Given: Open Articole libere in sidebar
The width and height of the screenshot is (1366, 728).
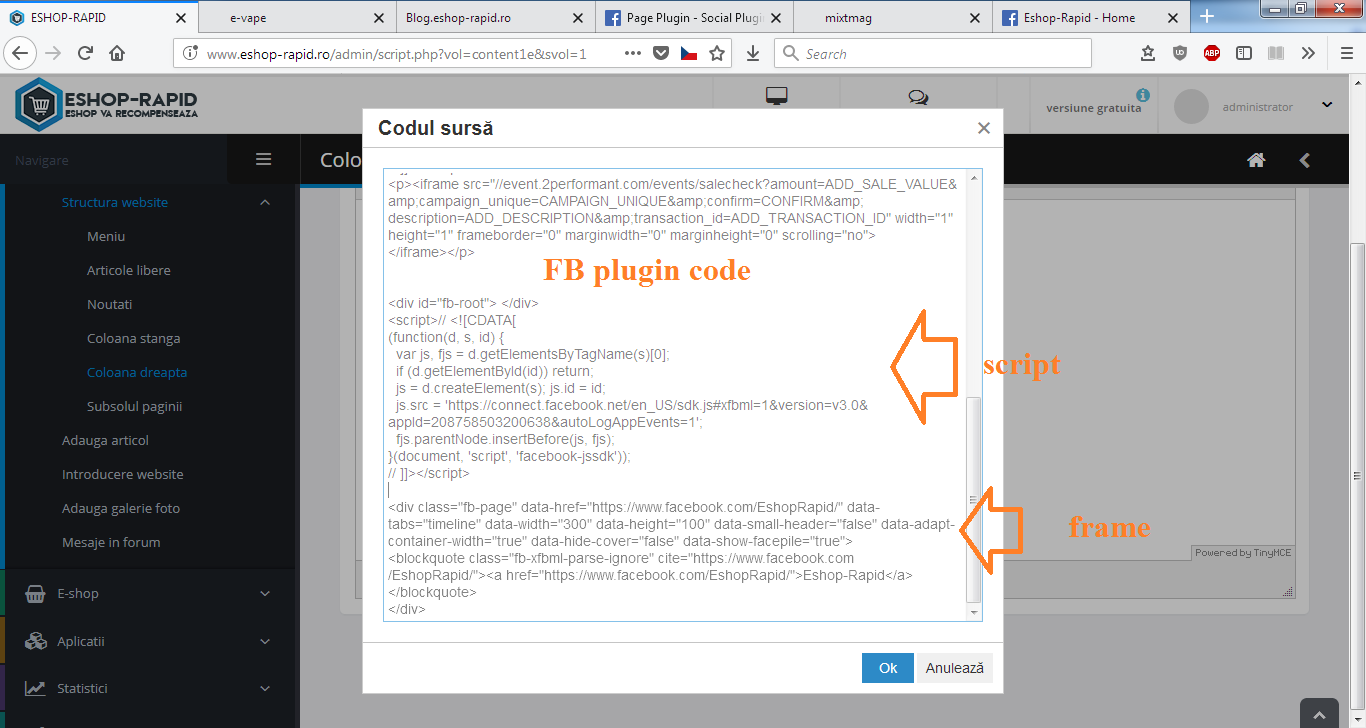Looking at the screenshot, I should (129, 270).
